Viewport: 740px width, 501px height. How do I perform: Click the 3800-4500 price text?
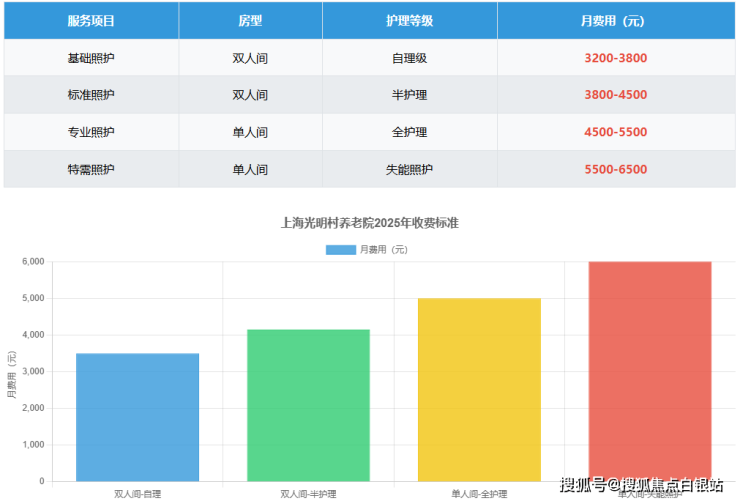point(615,95)
